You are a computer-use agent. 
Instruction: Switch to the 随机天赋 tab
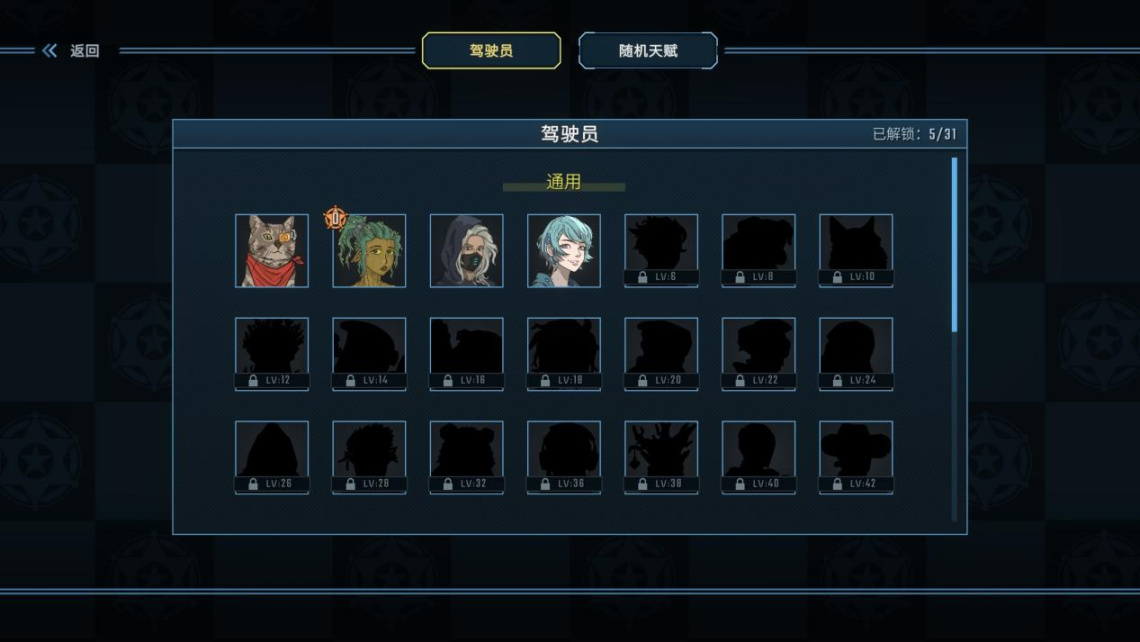pyautogui.click(x=648, y=51)
